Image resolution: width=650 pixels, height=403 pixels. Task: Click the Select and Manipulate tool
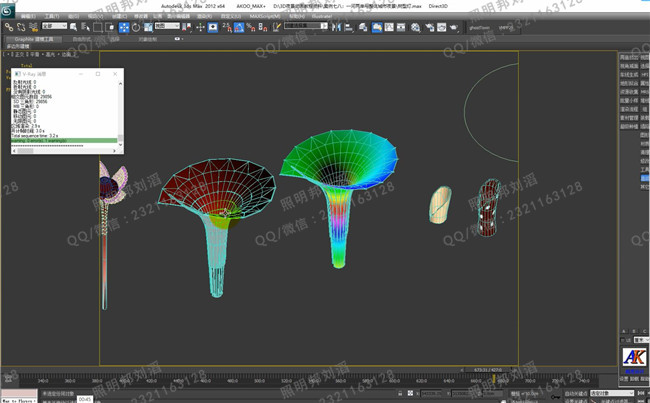coord(200,27)
